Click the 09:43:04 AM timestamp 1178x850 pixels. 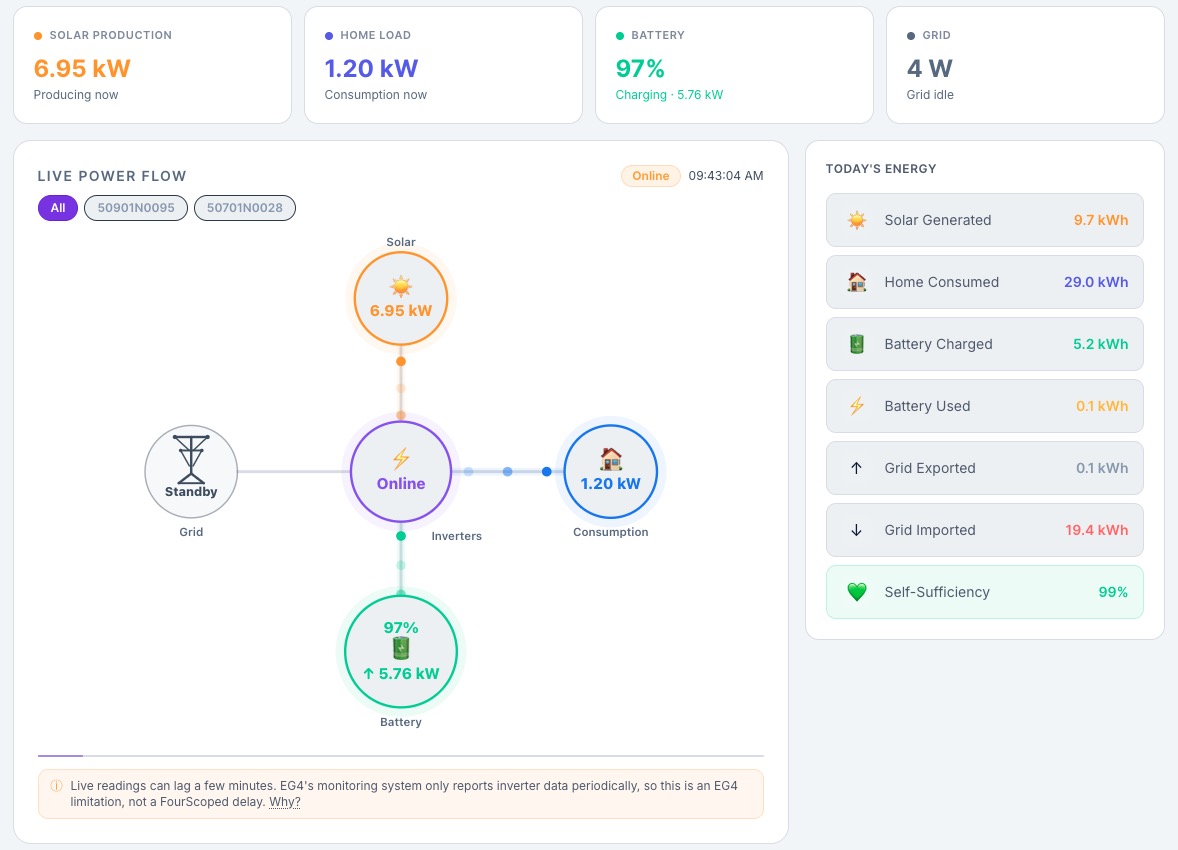click(726, 176)
